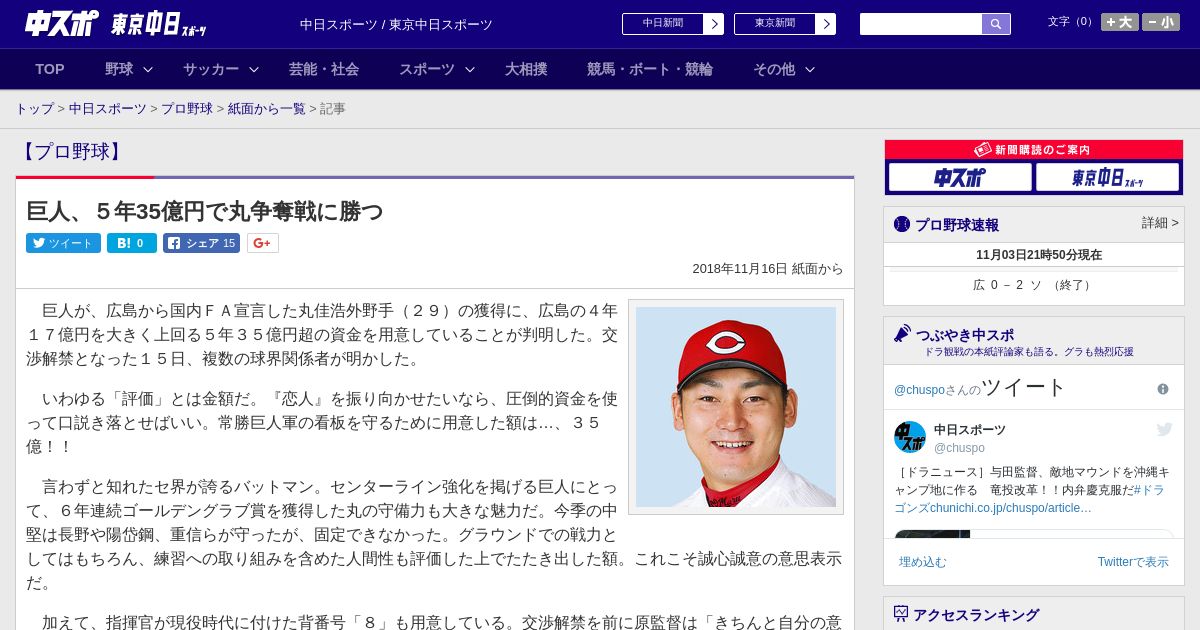Screen dimensions: 1200x630
Task: Click 11月03日21時50分現在 timestamp
Action: click(x=1039, y=255)
